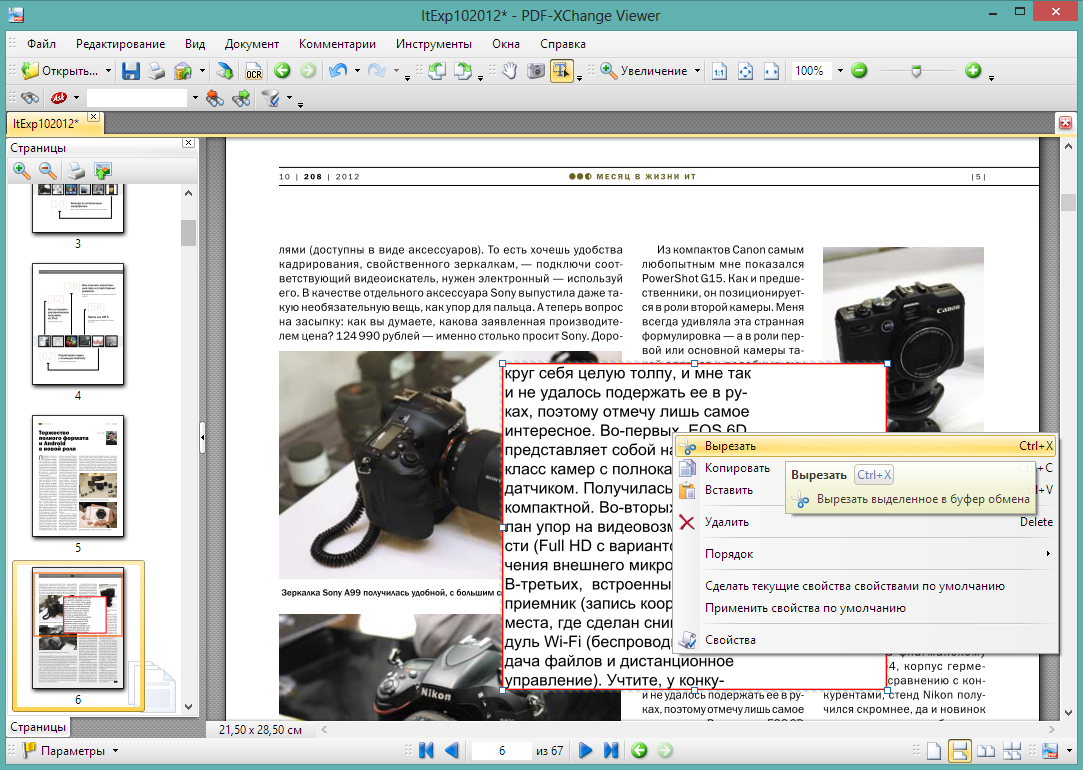The height and width of the screenshot is (770, 1083).
Task: Click the Zoom In magnifier tool icon
Action: [608, 70]
